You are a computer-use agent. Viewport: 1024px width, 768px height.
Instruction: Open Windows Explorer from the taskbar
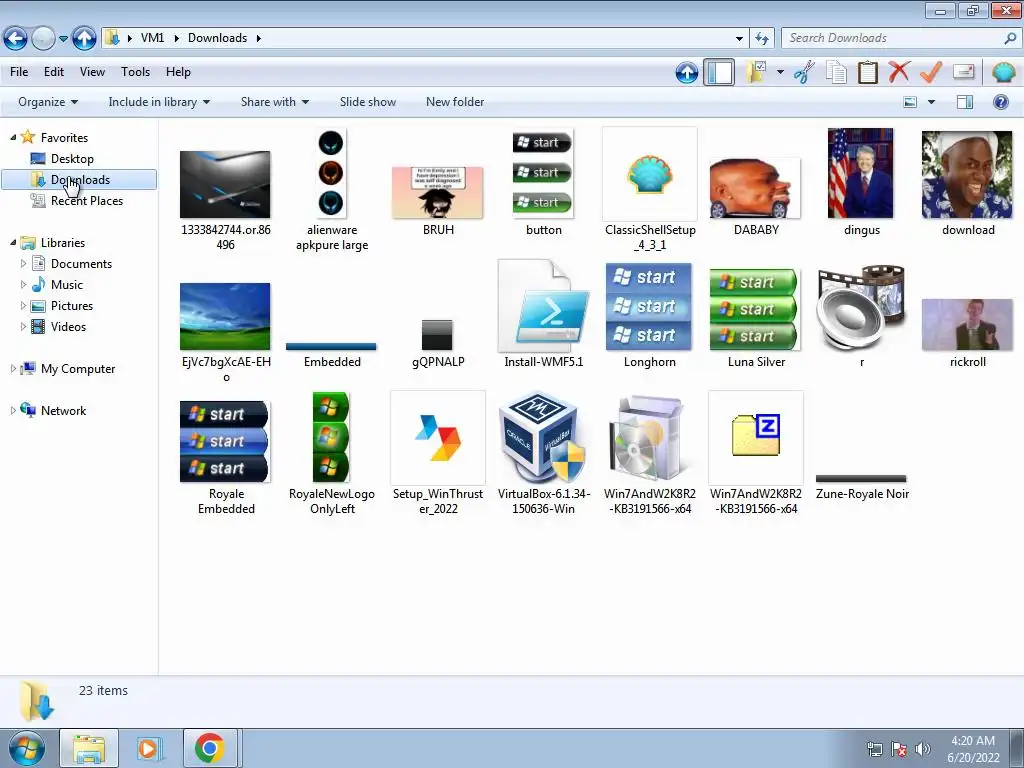tap(89, 748)
